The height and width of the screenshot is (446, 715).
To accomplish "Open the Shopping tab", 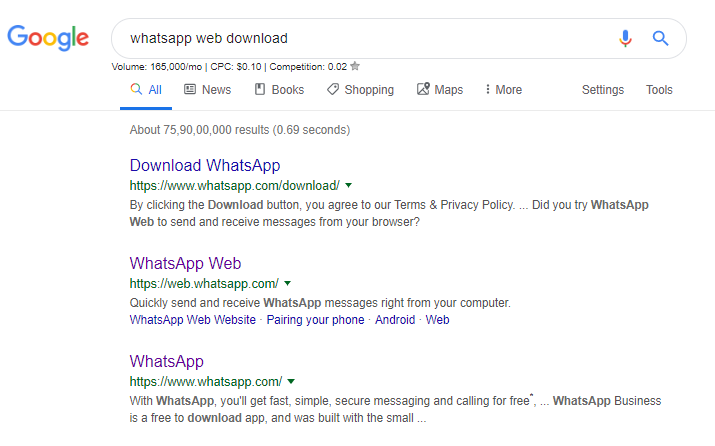I will pos(360,90).
